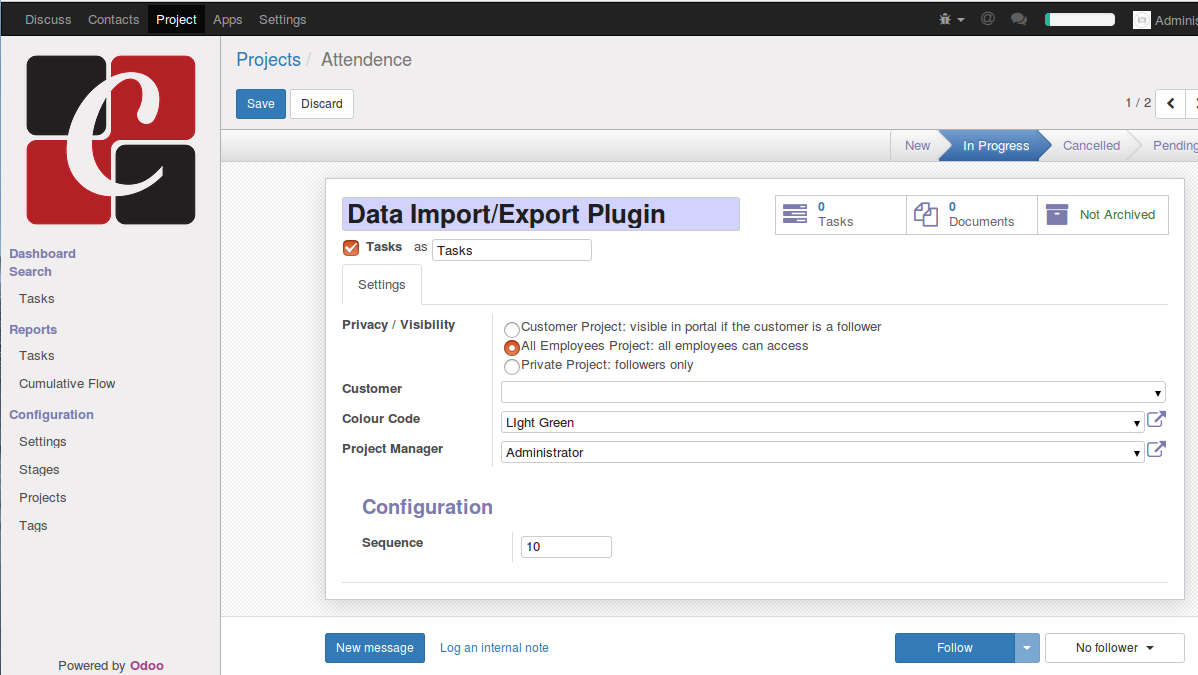Click the @ mentions icon

click(988, 19)
